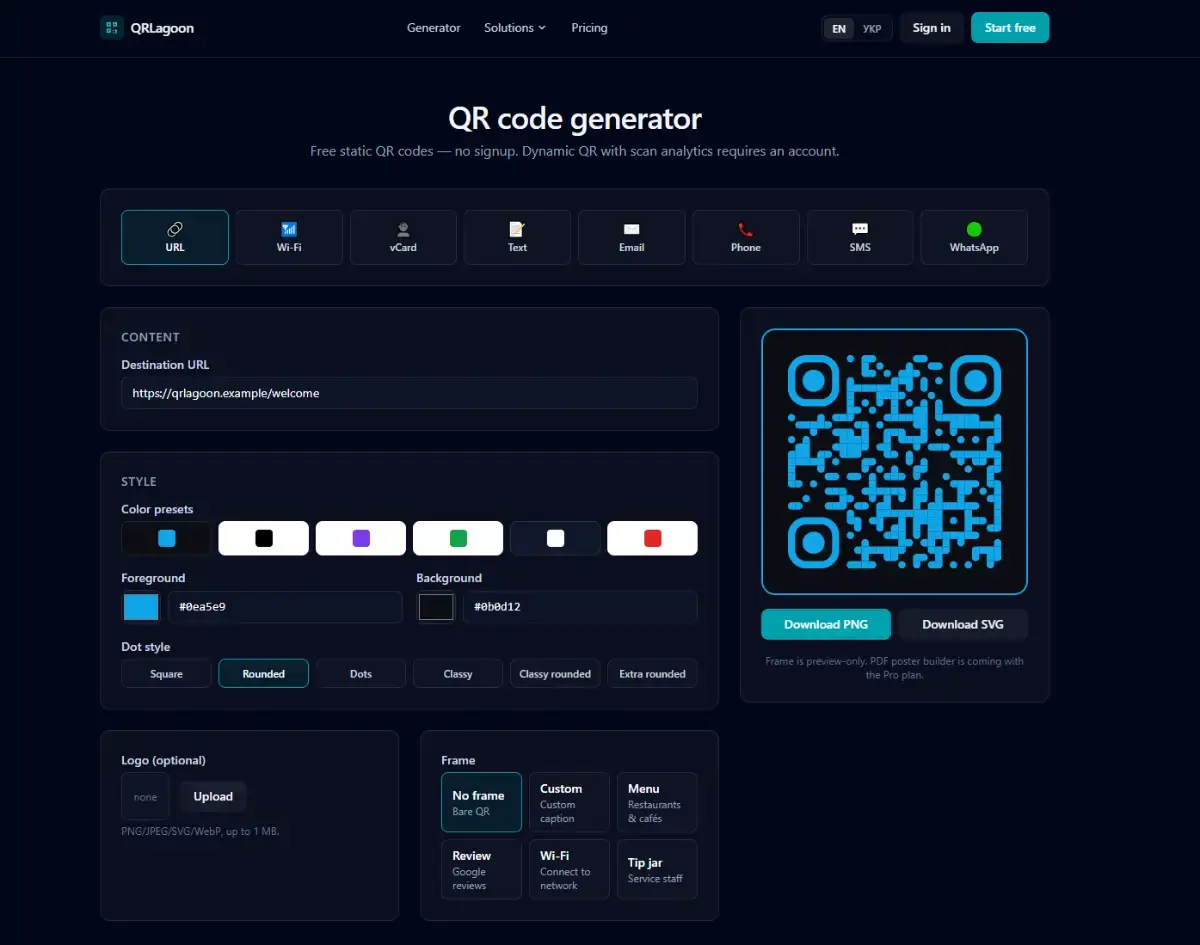Screen dimensions: 1200x945
Task: Edit the background hex value #0b0d12
Action: tap(580, 607)
